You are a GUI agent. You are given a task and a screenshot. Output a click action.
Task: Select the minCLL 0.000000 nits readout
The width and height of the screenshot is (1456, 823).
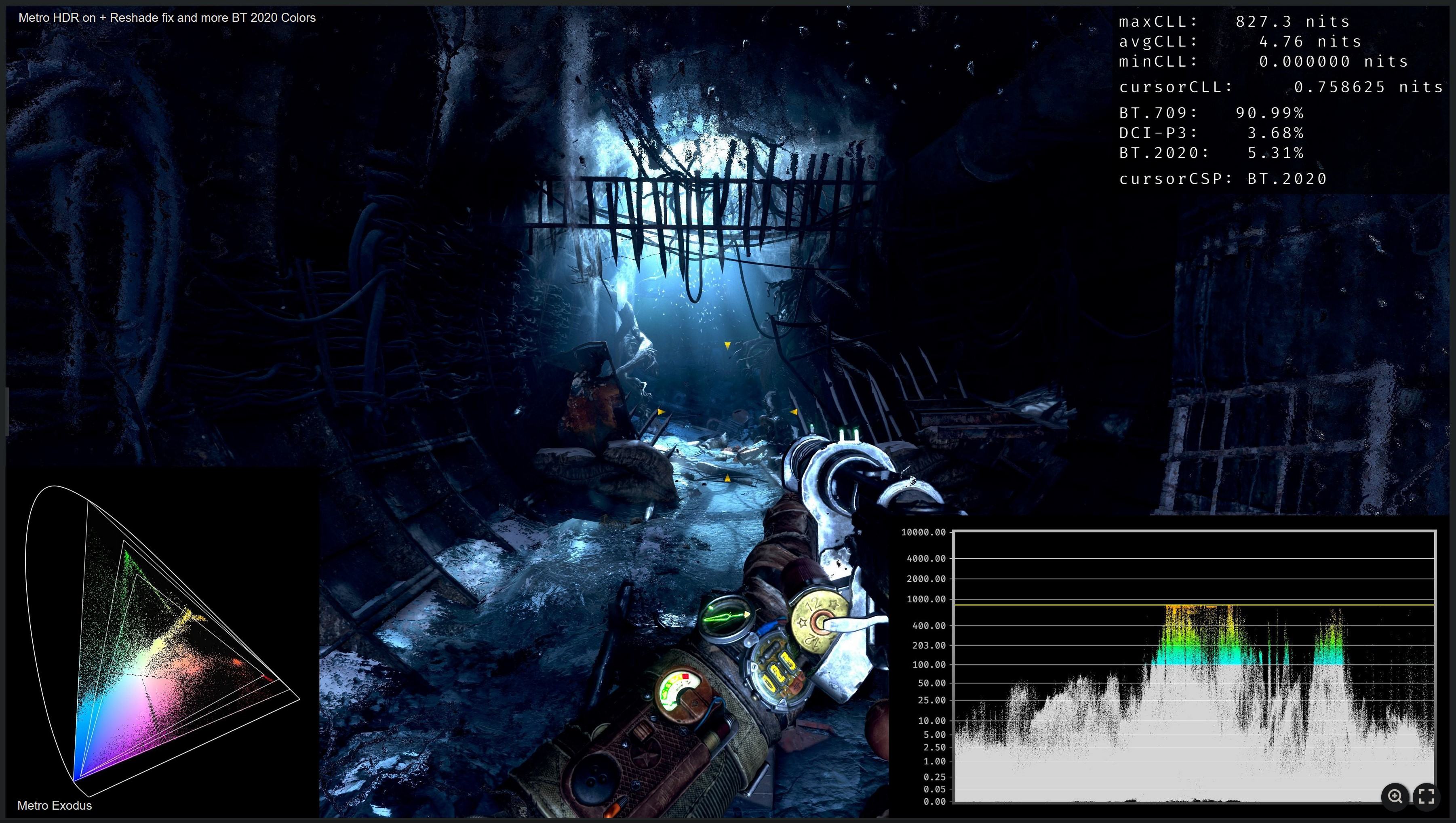coord(1263,61)
